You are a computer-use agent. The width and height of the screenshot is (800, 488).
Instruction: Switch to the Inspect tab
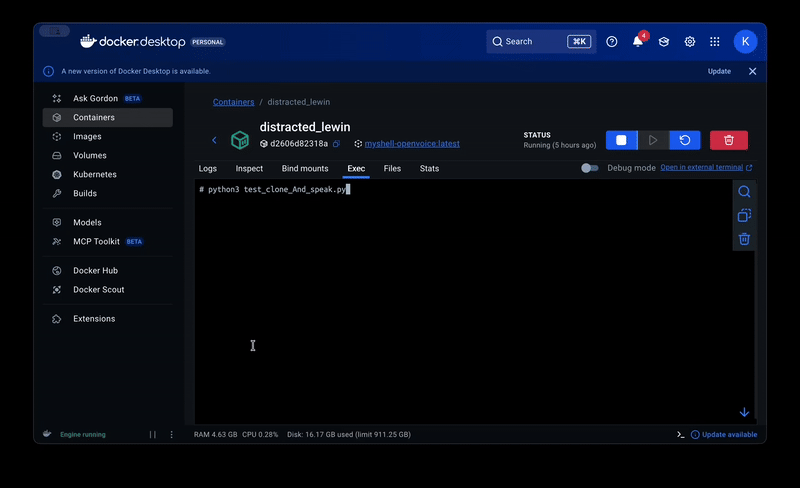click(249, 168)
